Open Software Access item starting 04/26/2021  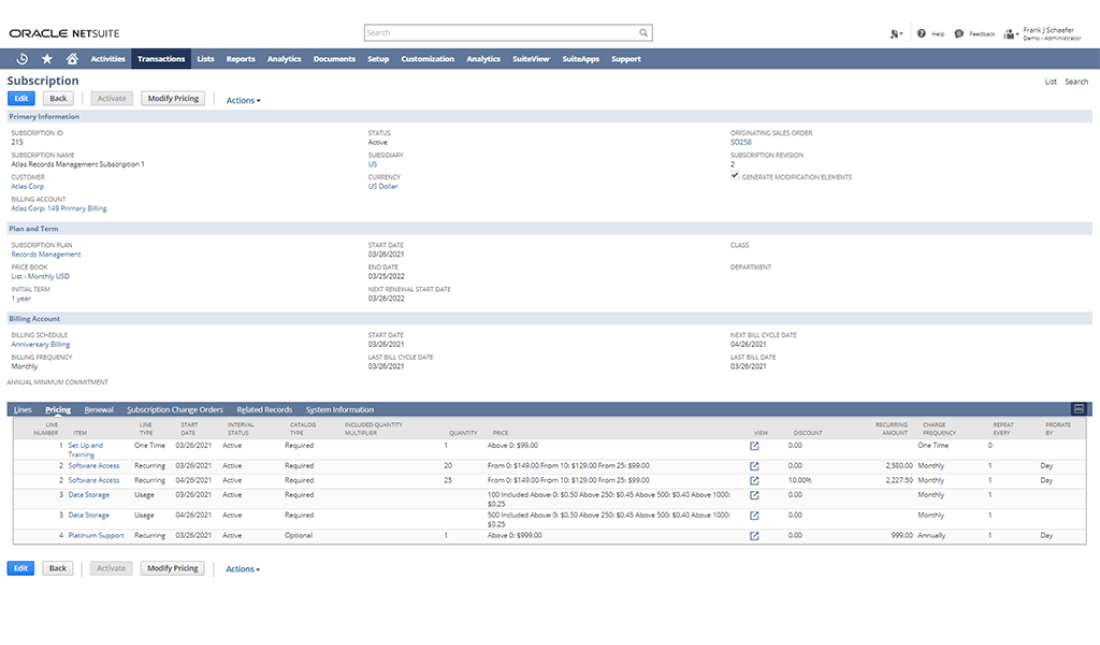click(x=94, y=481)
